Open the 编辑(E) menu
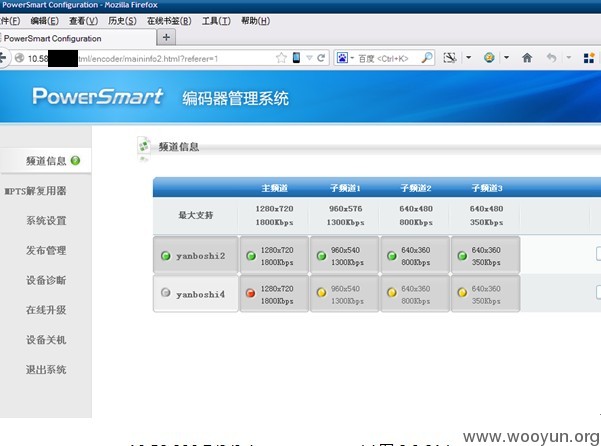The height and width of the screenshot is (446, 601). (x=44, y=21)
